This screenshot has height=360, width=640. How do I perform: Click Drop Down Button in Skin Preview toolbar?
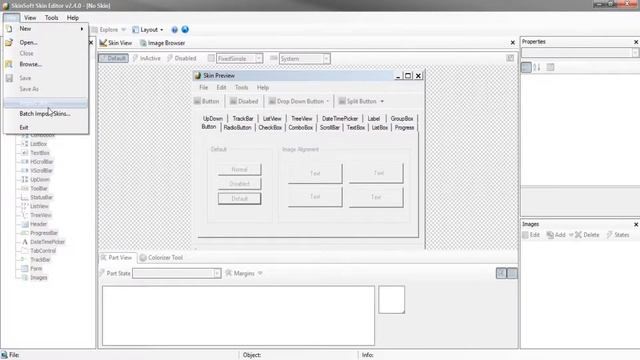(299, 102)
